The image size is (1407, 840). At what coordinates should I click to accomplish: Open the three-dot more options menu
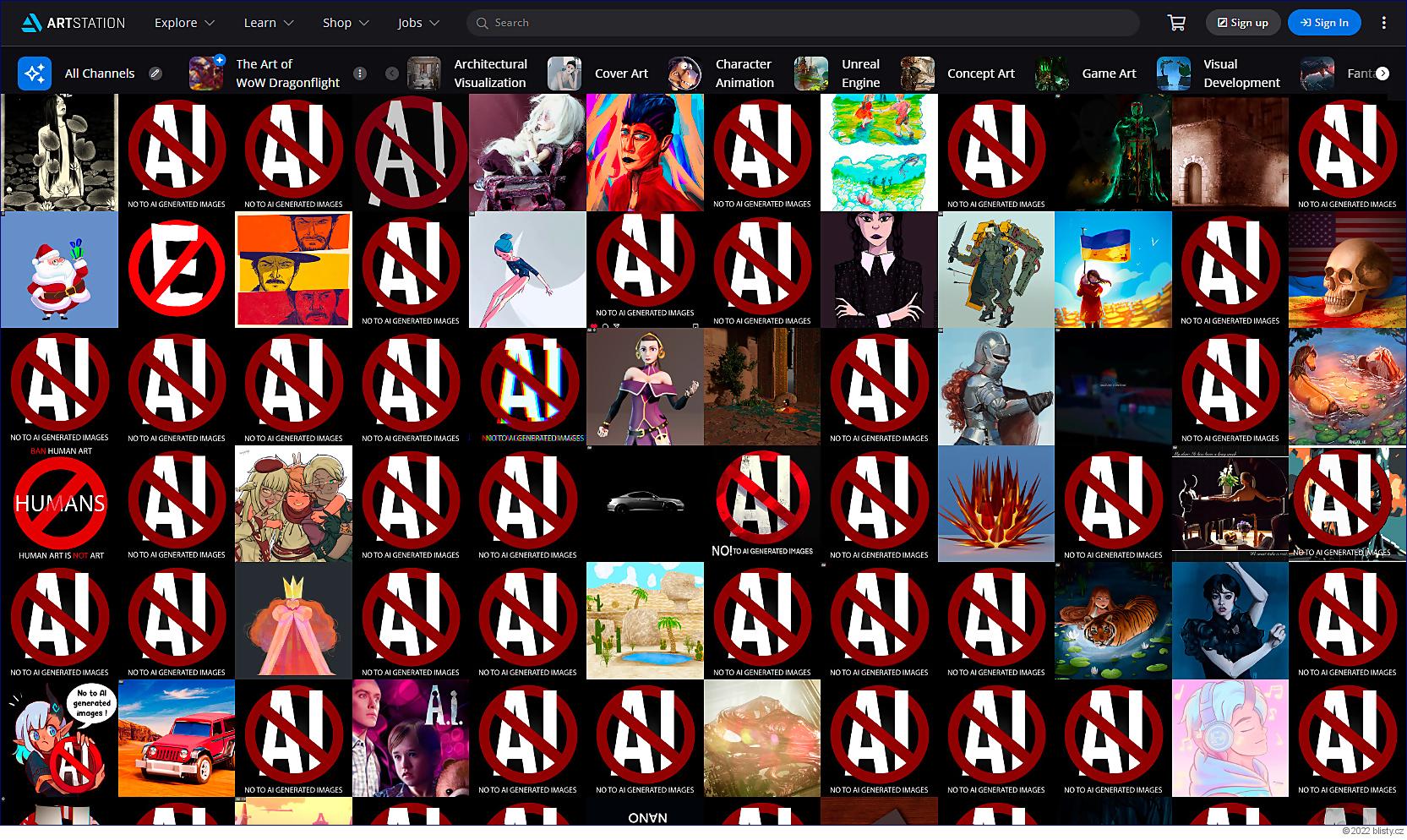[x=1383, y=23]
